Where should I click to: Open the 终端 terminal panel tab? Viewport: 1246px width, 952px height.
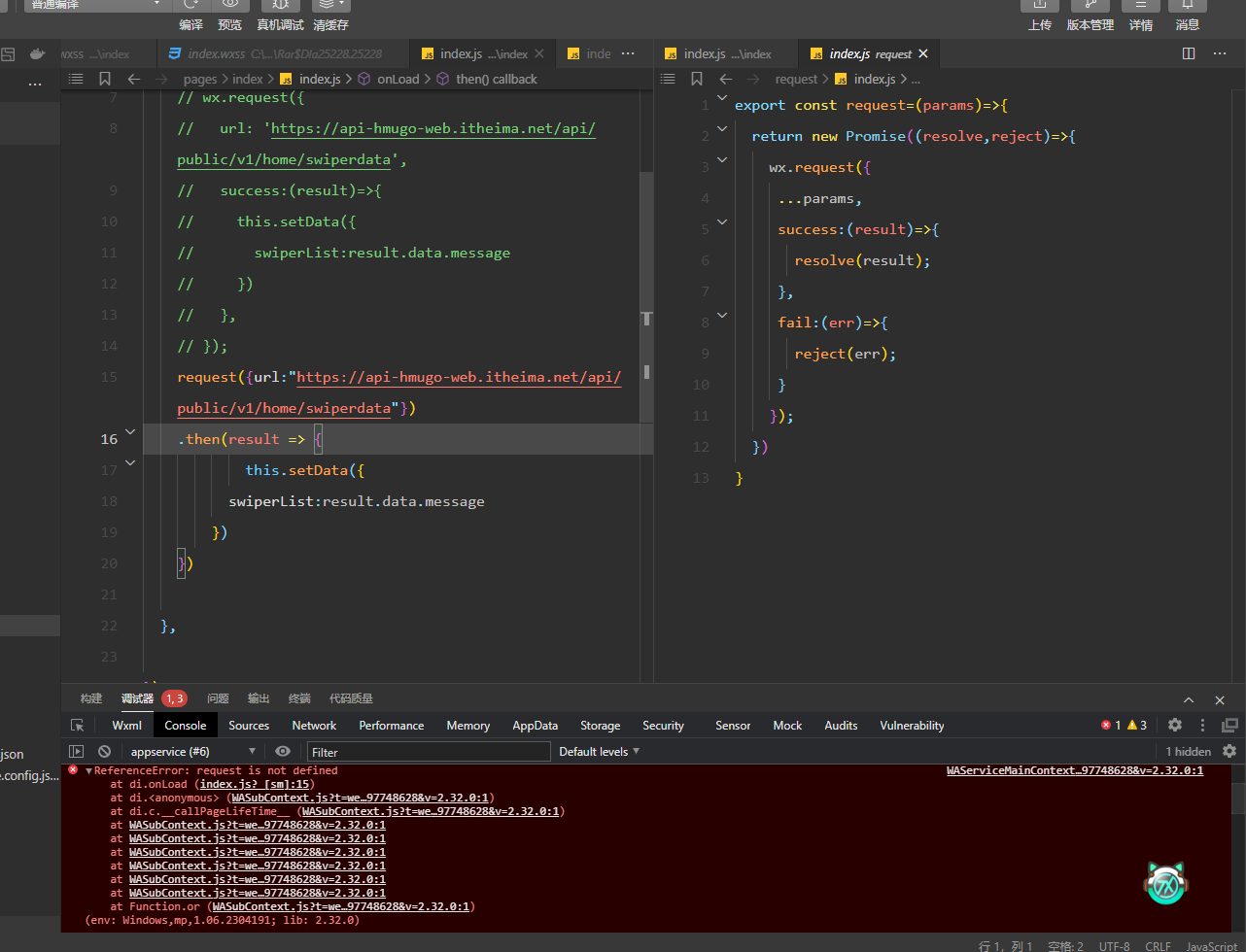(x=299, y=698)
